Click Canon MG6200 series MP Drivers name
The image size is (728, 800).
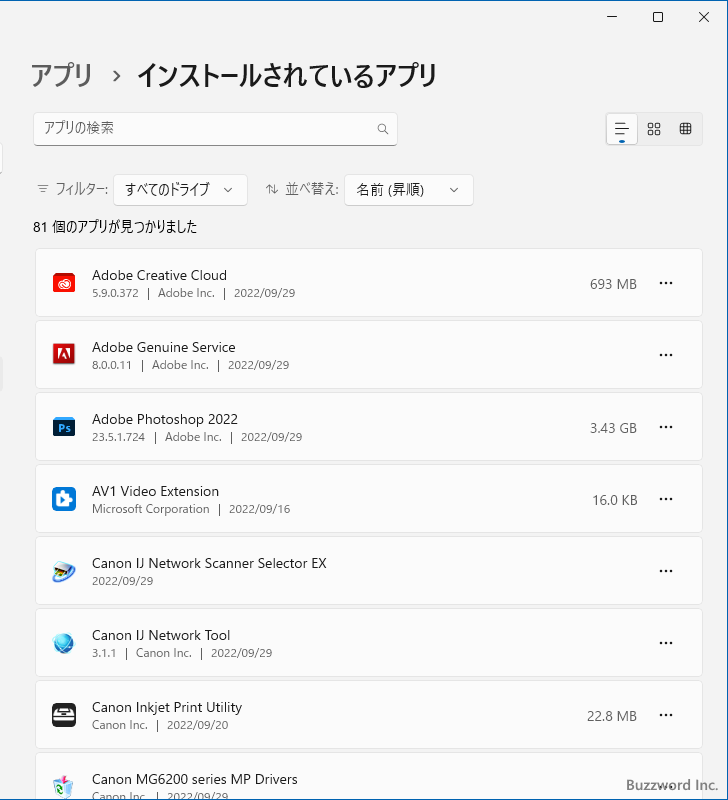[x=194, y=779]
